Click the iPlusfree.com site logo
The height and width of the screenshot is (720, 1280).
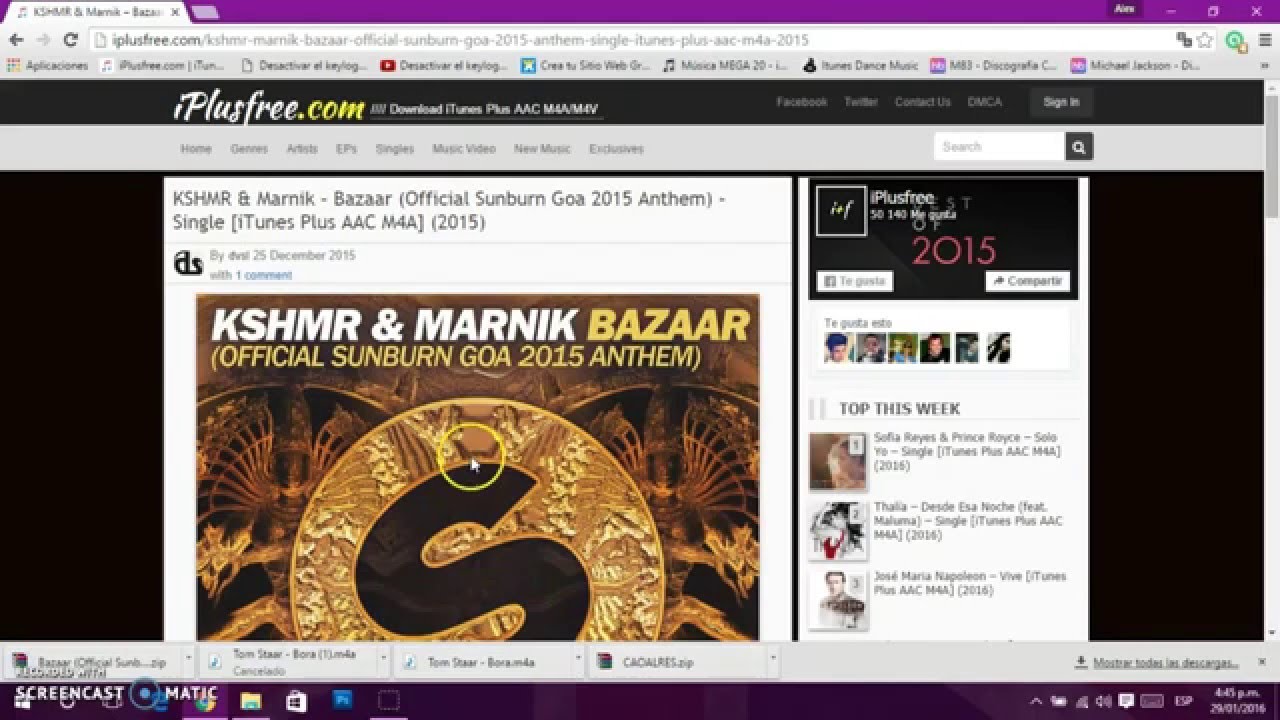tap(269, 106)
